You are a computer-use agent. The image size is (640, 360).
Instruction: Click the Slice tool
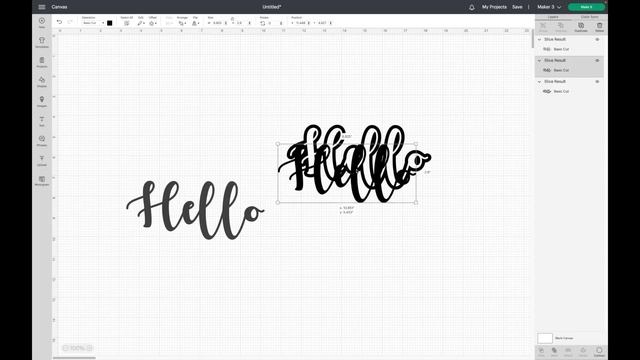pos(541,351)
